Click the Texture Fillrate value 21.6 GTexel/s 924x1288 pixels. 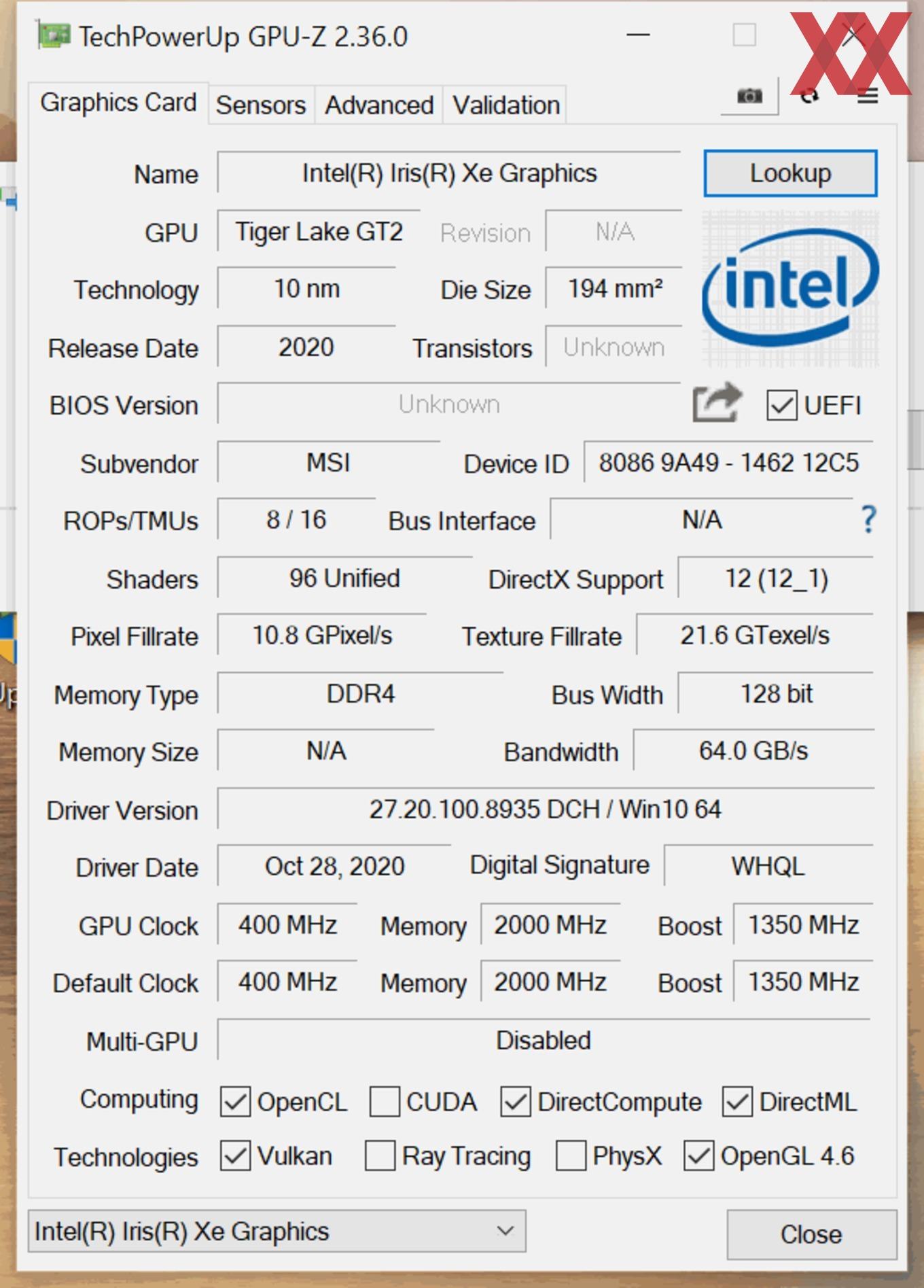point(755,635)
